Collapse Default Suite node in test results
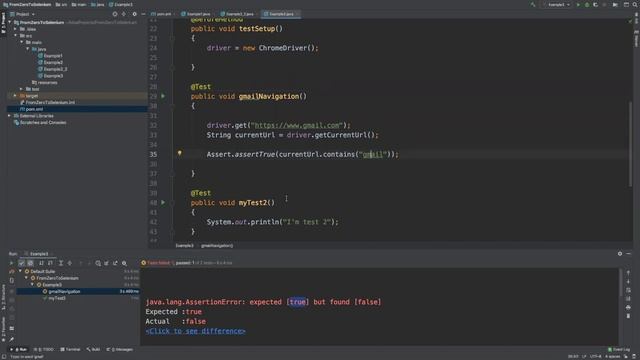Screen dimensions: 640x360 point(20,271)
